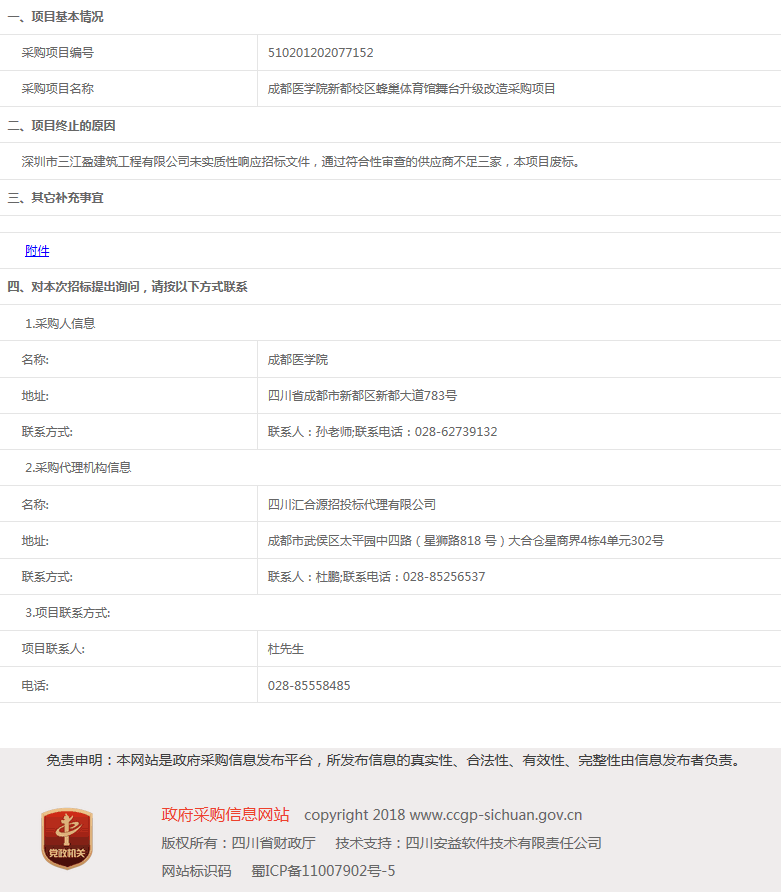The image size is (781, 892).
Task: Click the 2.采购代理机构信息 subsection label
Action: 78,468
